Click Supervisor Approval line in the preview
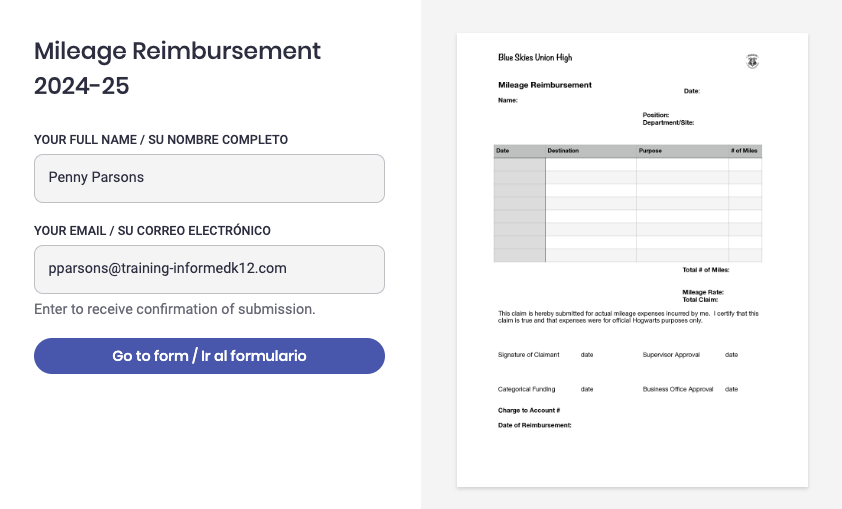Viewport: 842px width, 509px height. coord(671,355)
